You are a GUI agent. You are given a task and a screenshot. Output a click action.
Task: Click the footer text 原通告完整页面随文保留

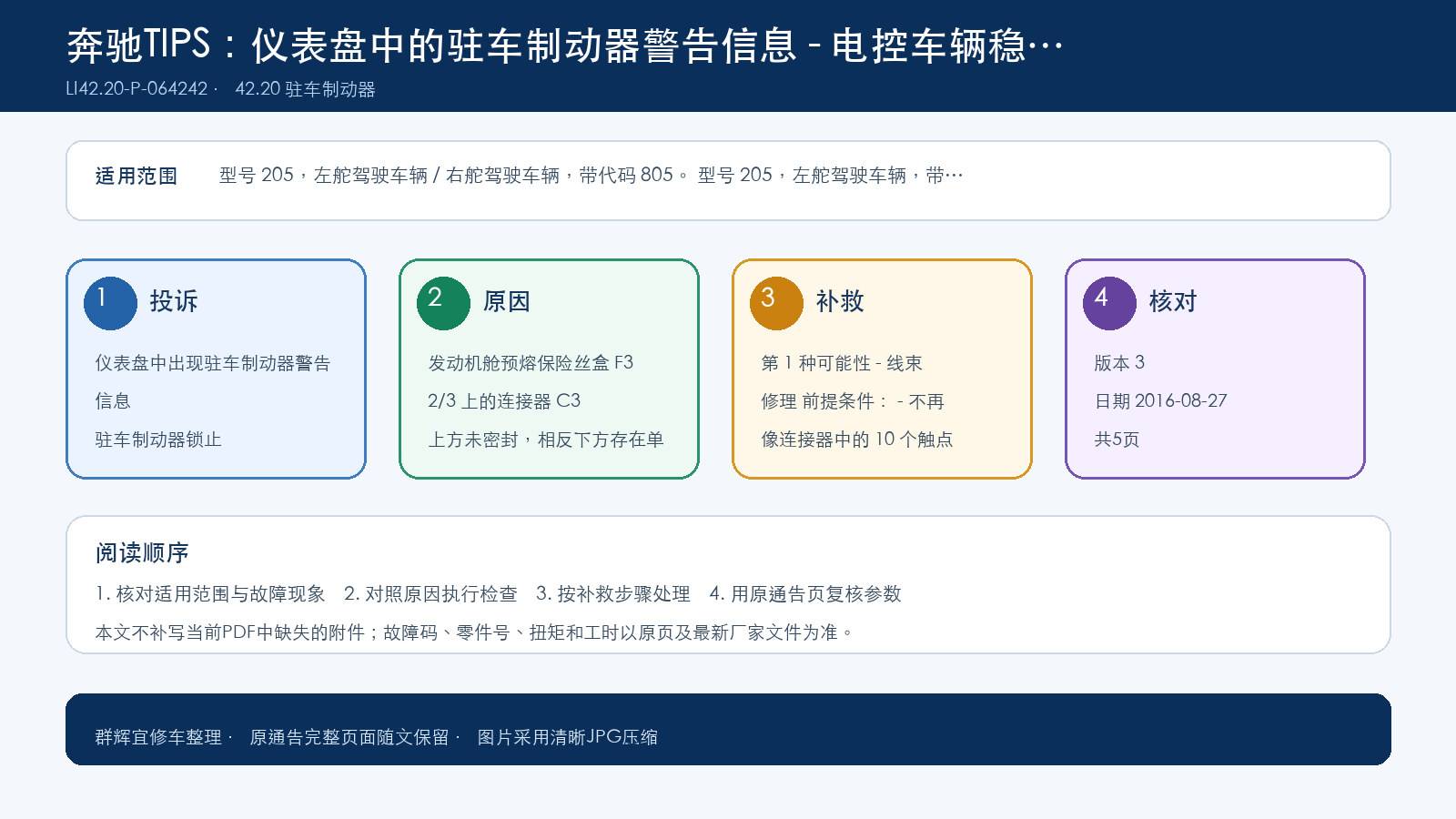(x=349, y=737)
